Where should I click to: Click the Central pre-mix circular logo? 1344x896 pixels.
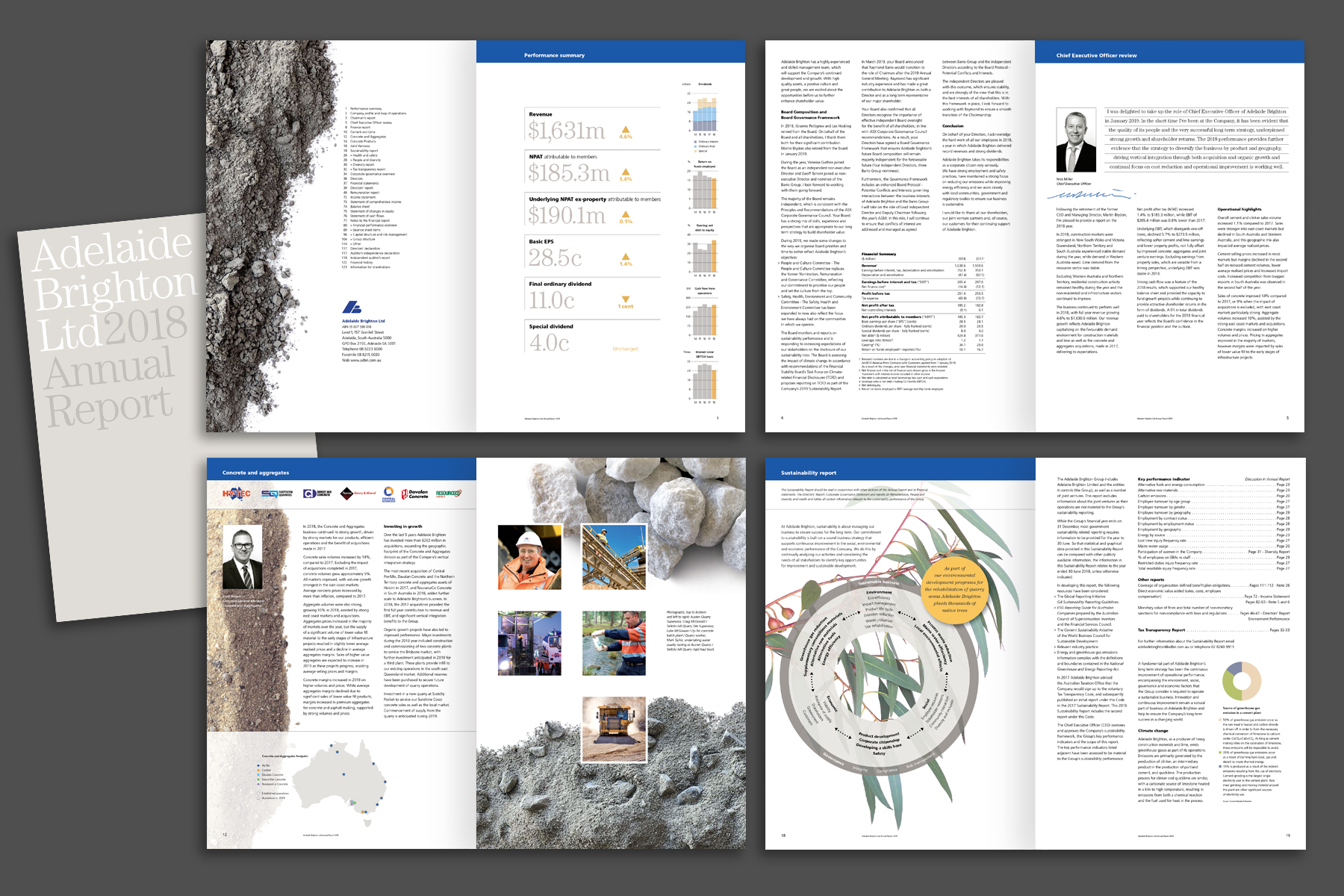[x=388, y=494]
